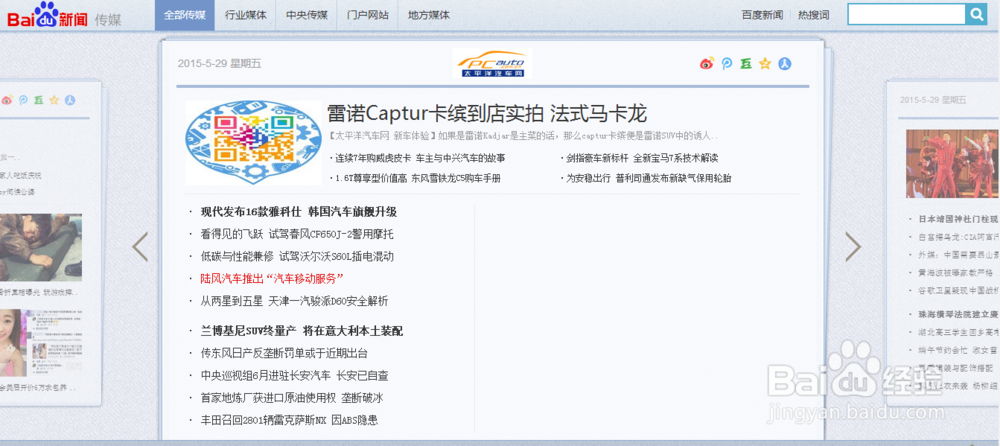
Task: Open 珠海横琴法院 headline on the right card
Action: 957,314
